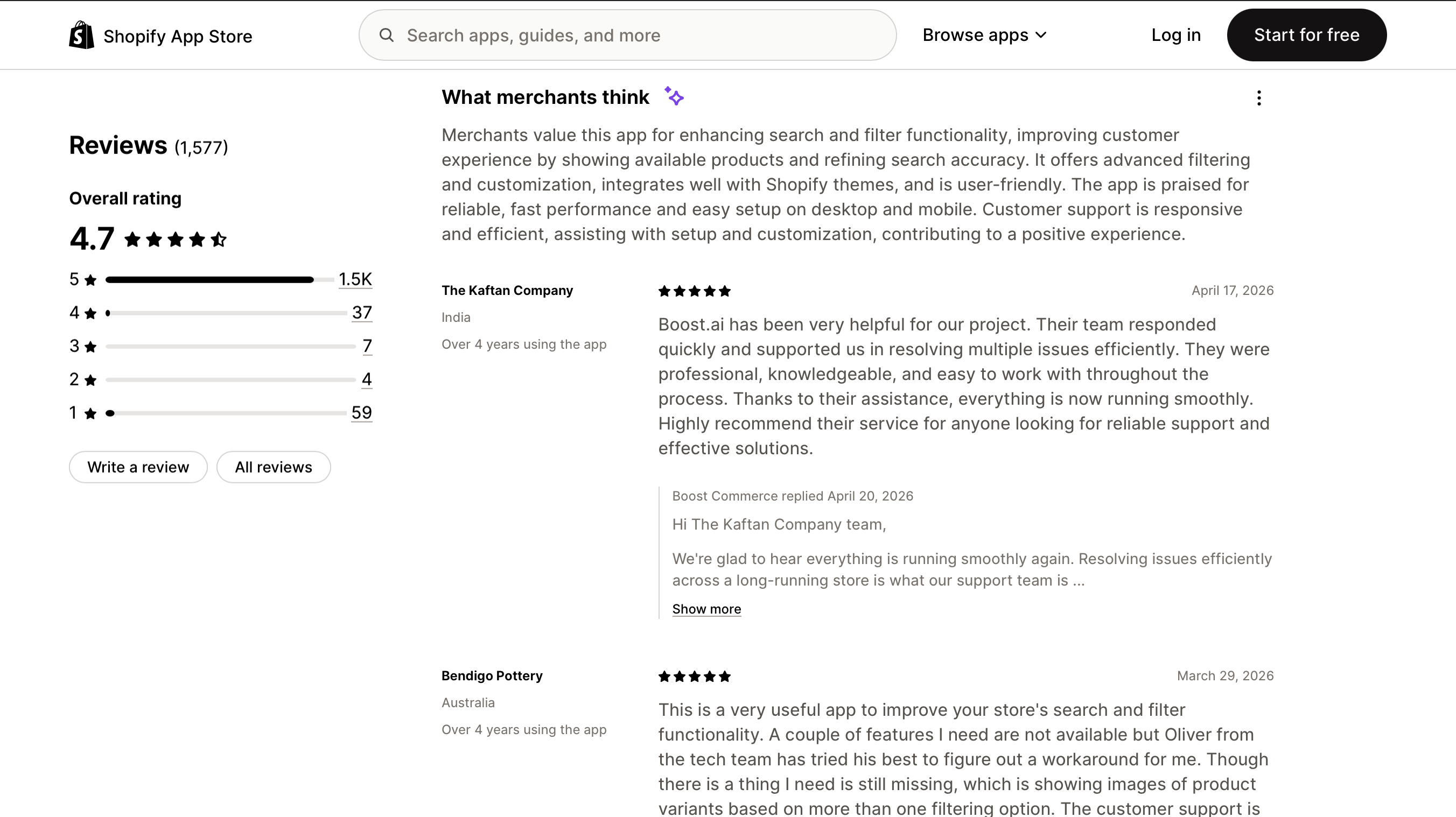Click the star icon in 5-star row

[90, 280]
